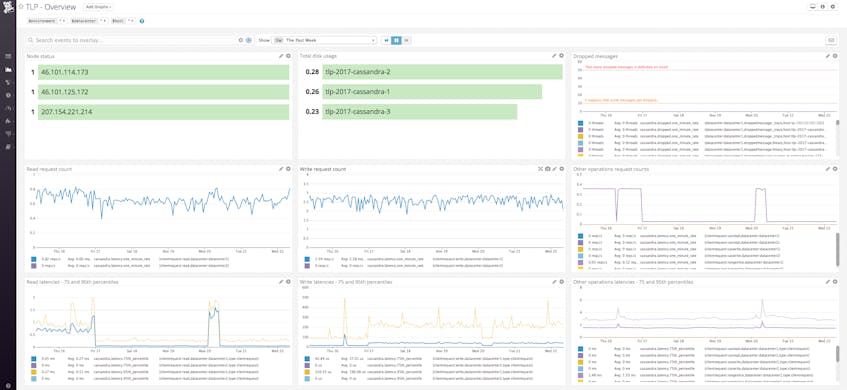Image resolution: width=847 pixels, height=390 pixels.
Task: Click blue legend swatch in Read request count
Action: tap(33, 259)
